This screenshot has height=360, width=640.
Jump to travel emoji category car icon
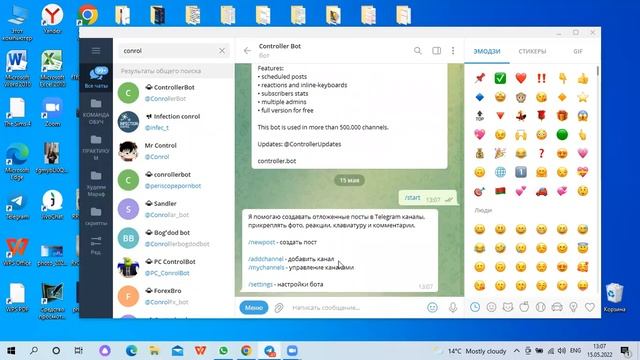(x=557, y=307)
